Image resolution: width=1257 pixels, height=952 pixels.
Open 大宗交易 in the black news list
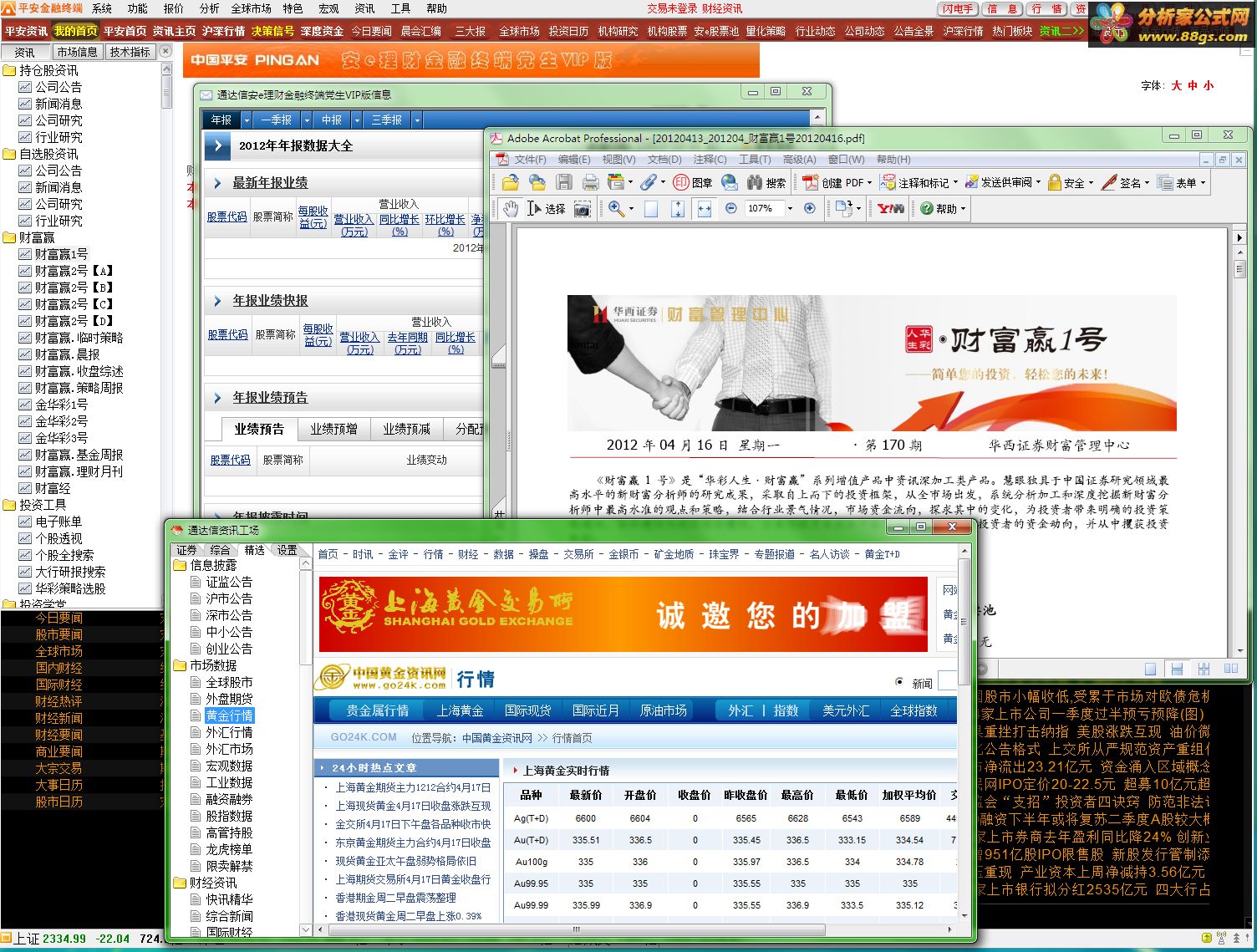click(x=59, y=768)
